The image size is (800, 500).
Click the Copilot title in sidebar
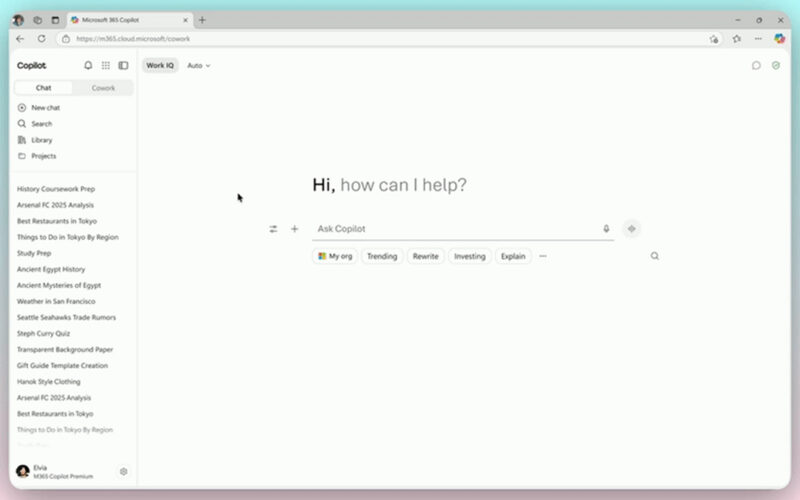click(31, 65)
